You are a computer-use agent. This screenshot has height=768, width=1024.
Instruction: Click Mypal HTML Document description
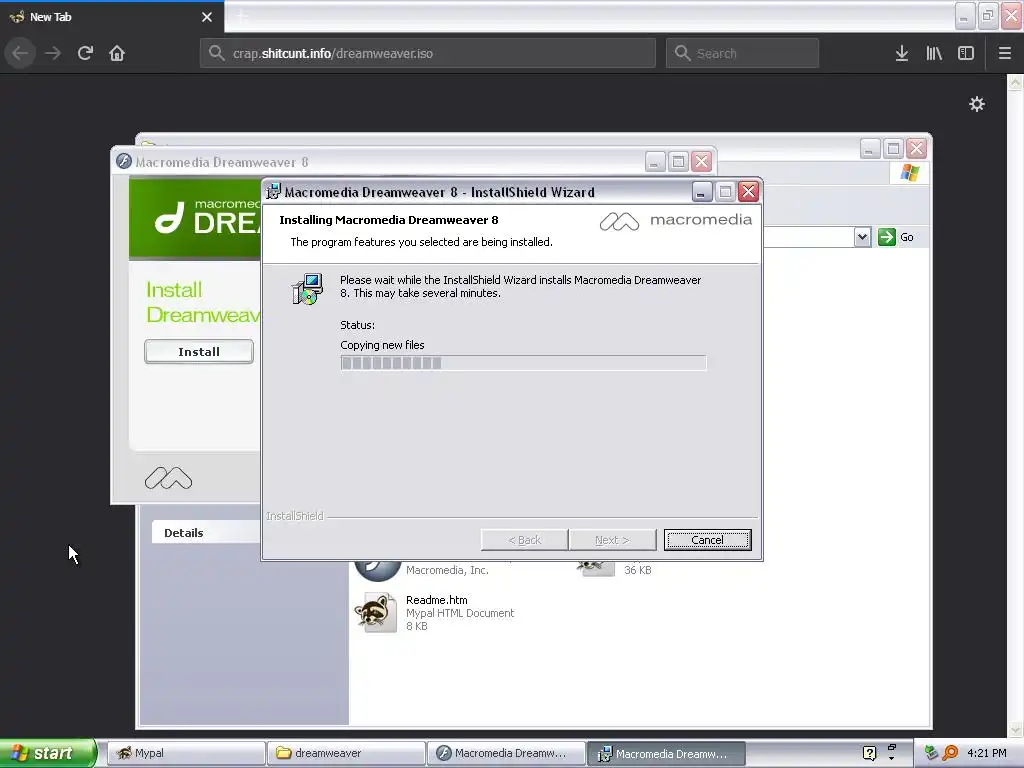[460, 613]
